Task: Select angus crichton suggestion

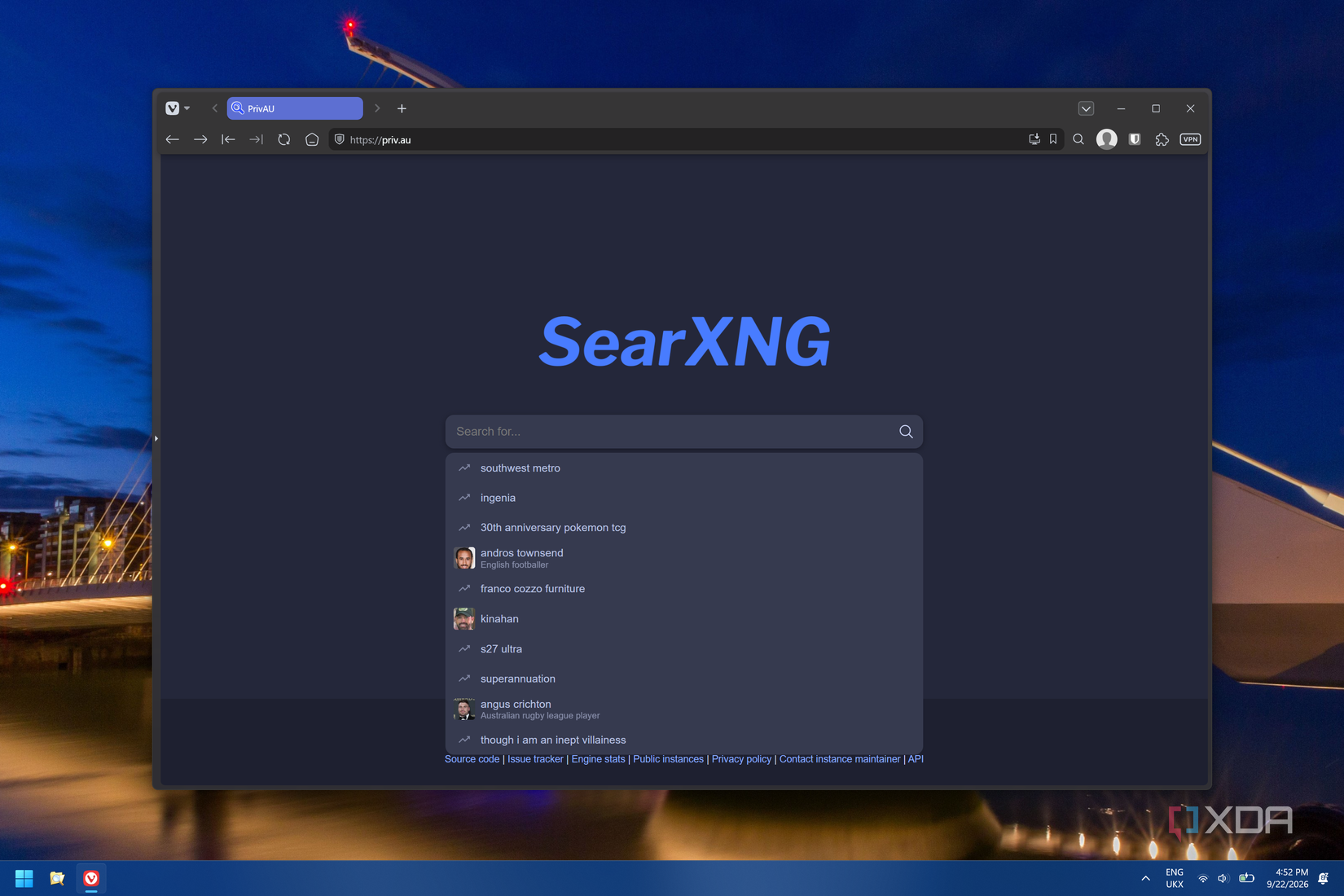Action: [x=684, y=709]
